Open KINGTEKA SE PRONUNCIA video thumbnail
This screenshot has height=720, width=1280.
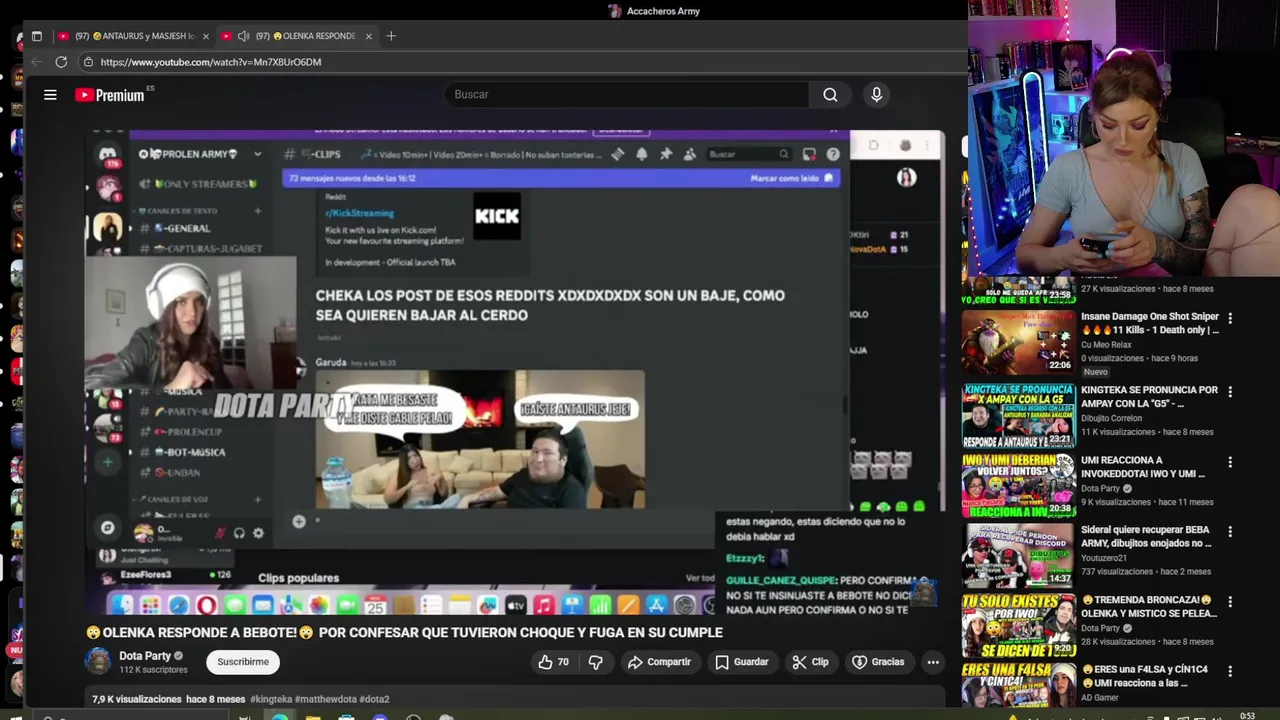1019,415
